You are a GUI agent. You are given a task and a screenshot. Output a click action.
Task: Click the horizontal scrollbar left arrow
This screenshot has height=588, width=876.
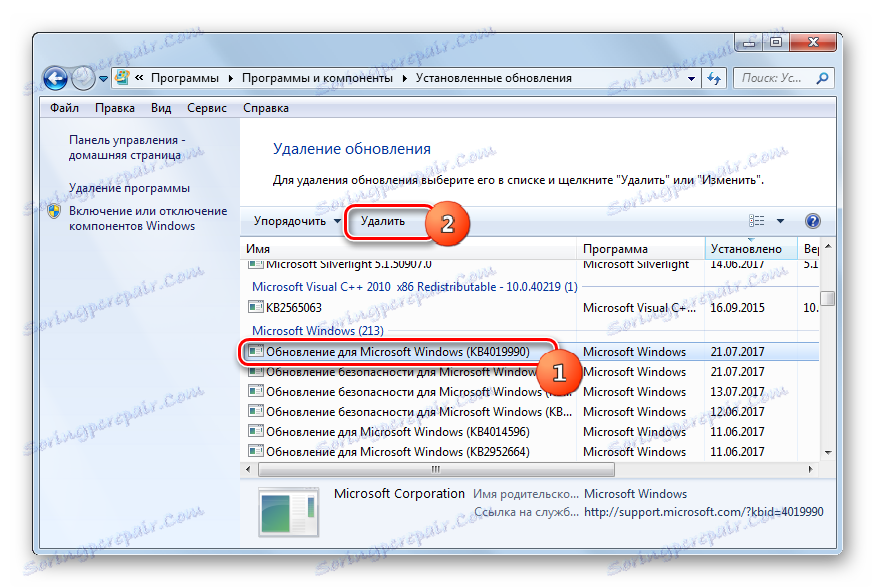(x=248, y=470)
